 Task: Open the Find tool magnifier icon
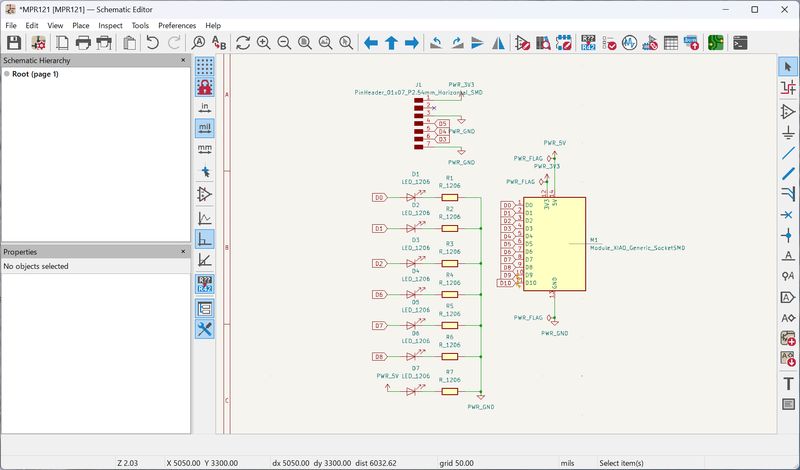click(x=198, y=43)
